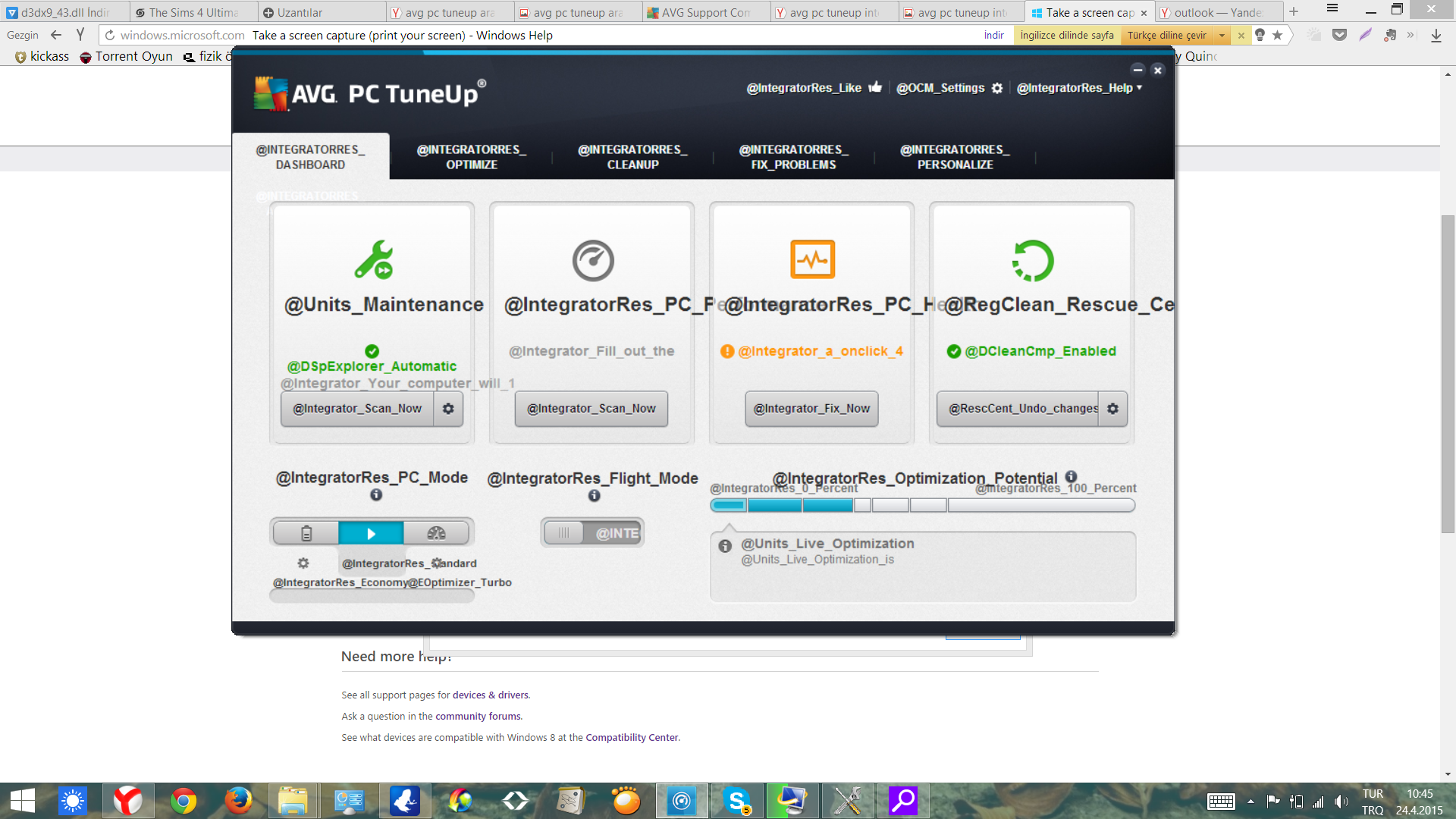Show hidden system tray icons arrow
The image size is (1456, 819).
1250,801
